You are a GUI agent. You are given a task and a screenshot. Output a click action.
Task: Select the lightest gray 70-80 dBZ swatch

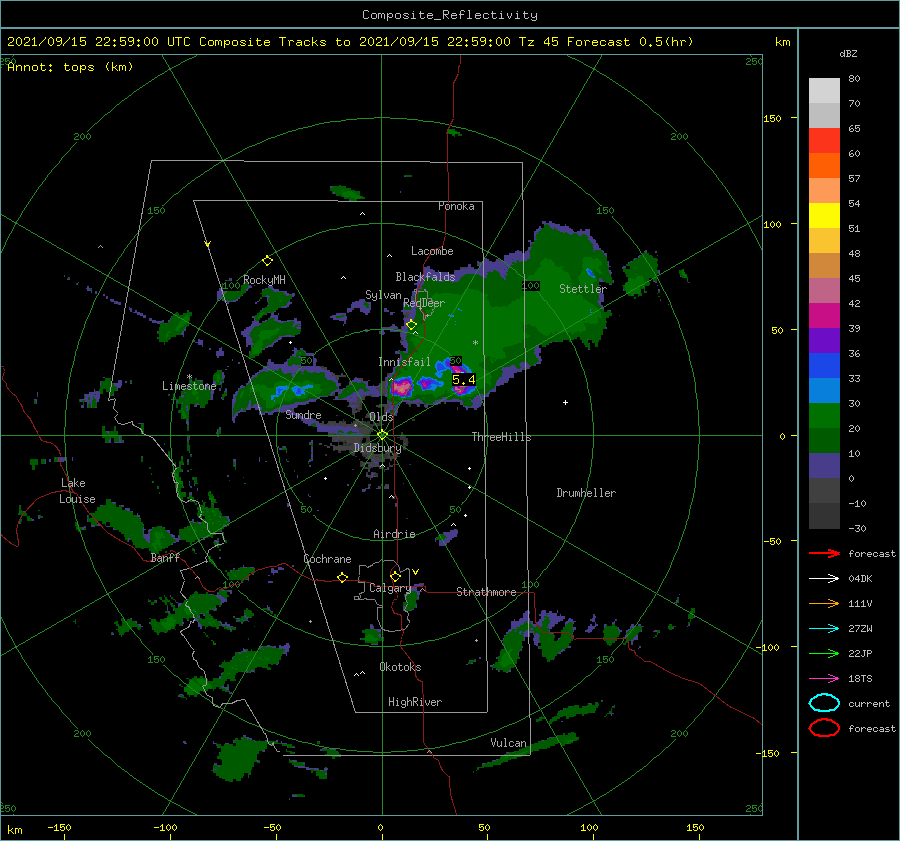click(824, 90)
